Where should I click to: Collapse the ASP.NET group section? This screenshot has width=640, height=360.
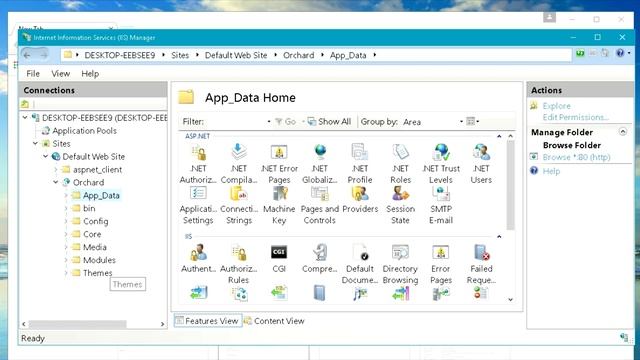tap(499, 136)
